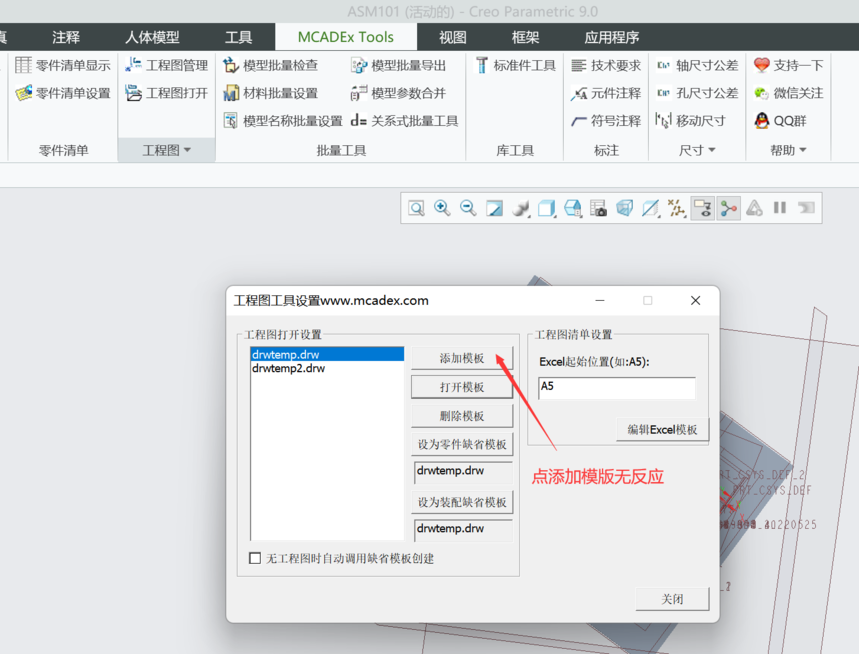859x654 pixels.
Task: Open the view manager camera icon
Action: pos(598,208)
